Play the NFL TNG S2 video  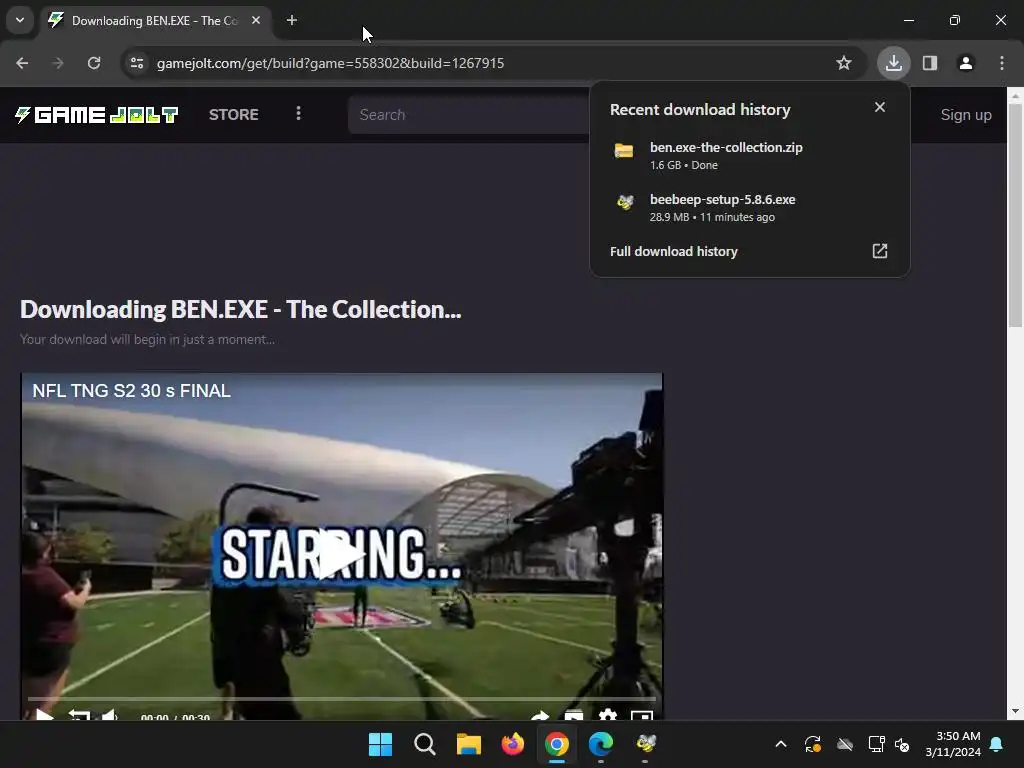(342, 554)
